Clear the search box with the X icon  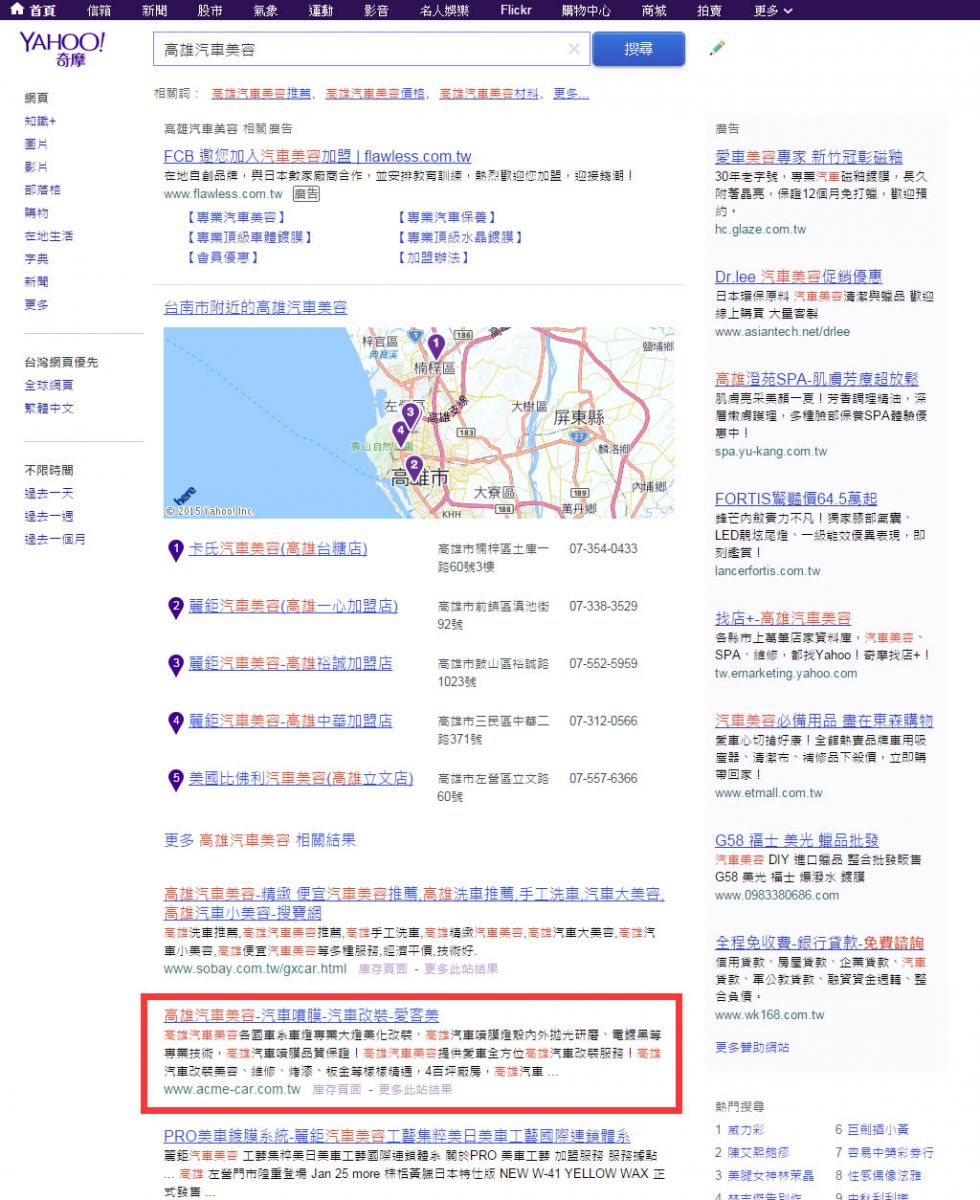click(x=574, y=48)
